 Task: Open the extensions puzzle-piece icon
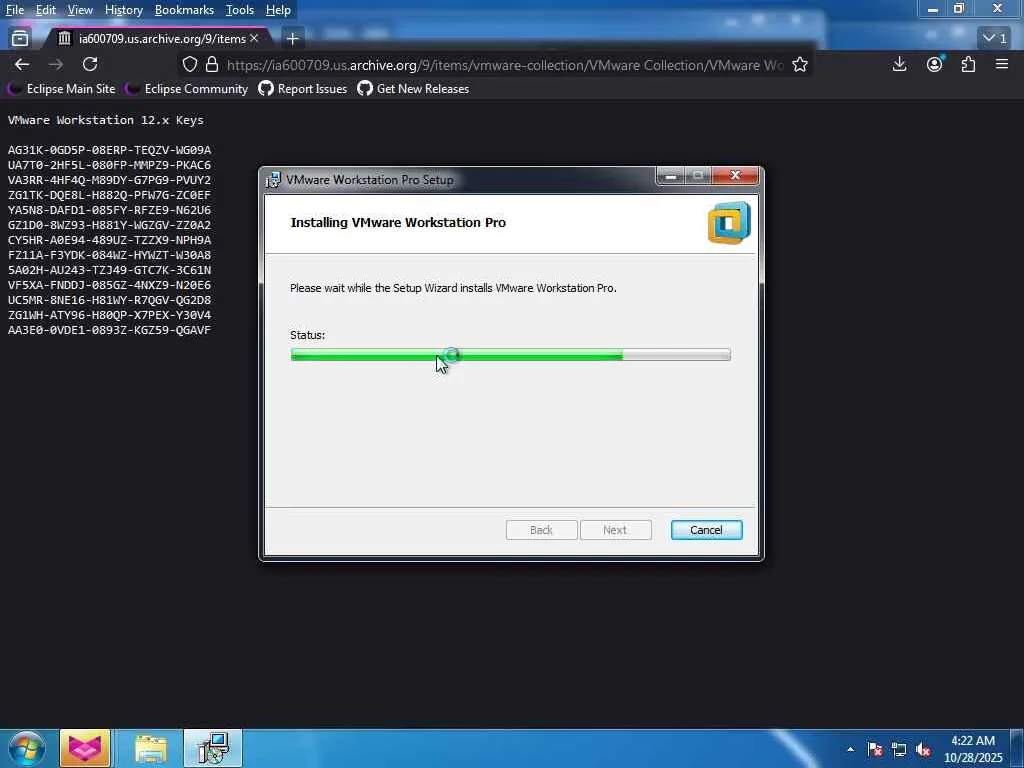(x=968, y=64)
